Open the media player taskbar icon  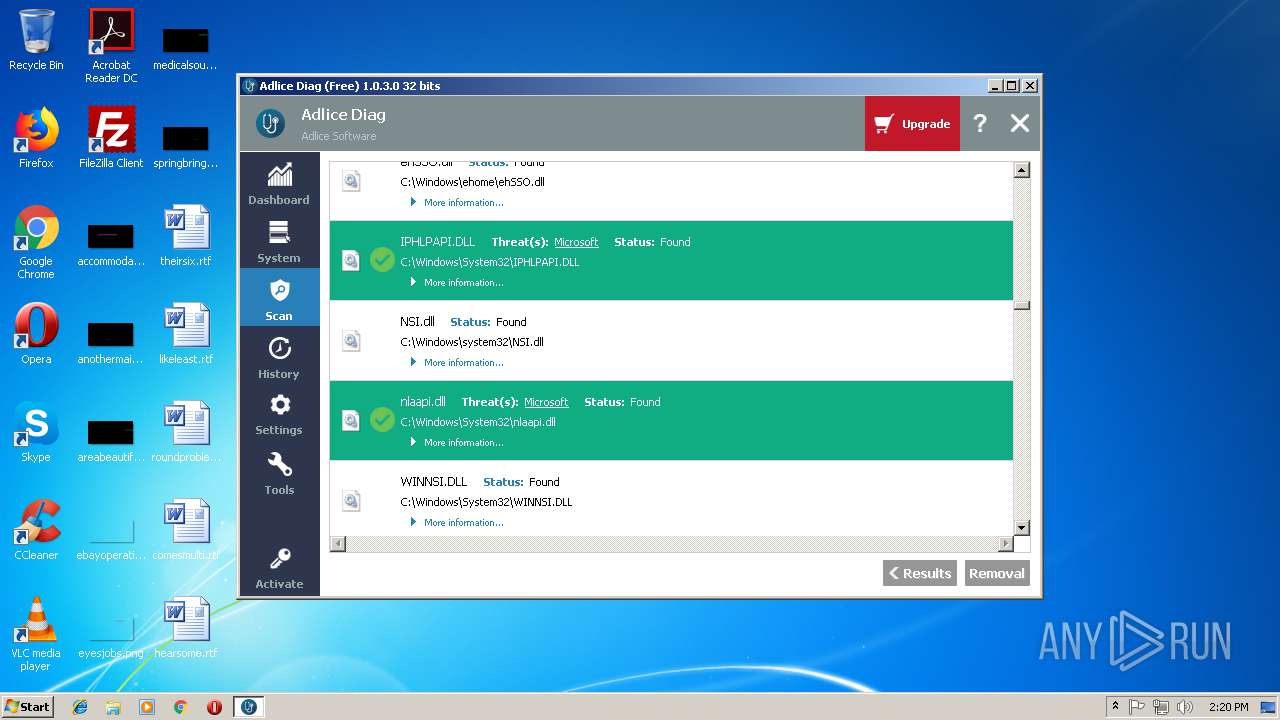[x=147, y=707]
